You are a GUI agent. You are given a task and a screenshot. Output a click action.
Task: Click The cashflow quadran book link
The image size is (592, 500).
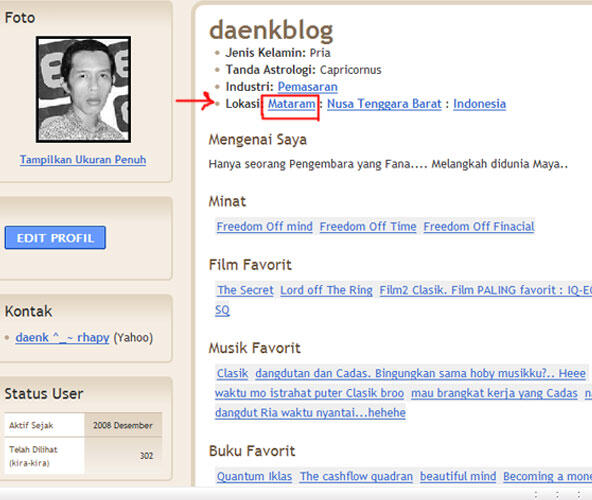tap(356, 476)
